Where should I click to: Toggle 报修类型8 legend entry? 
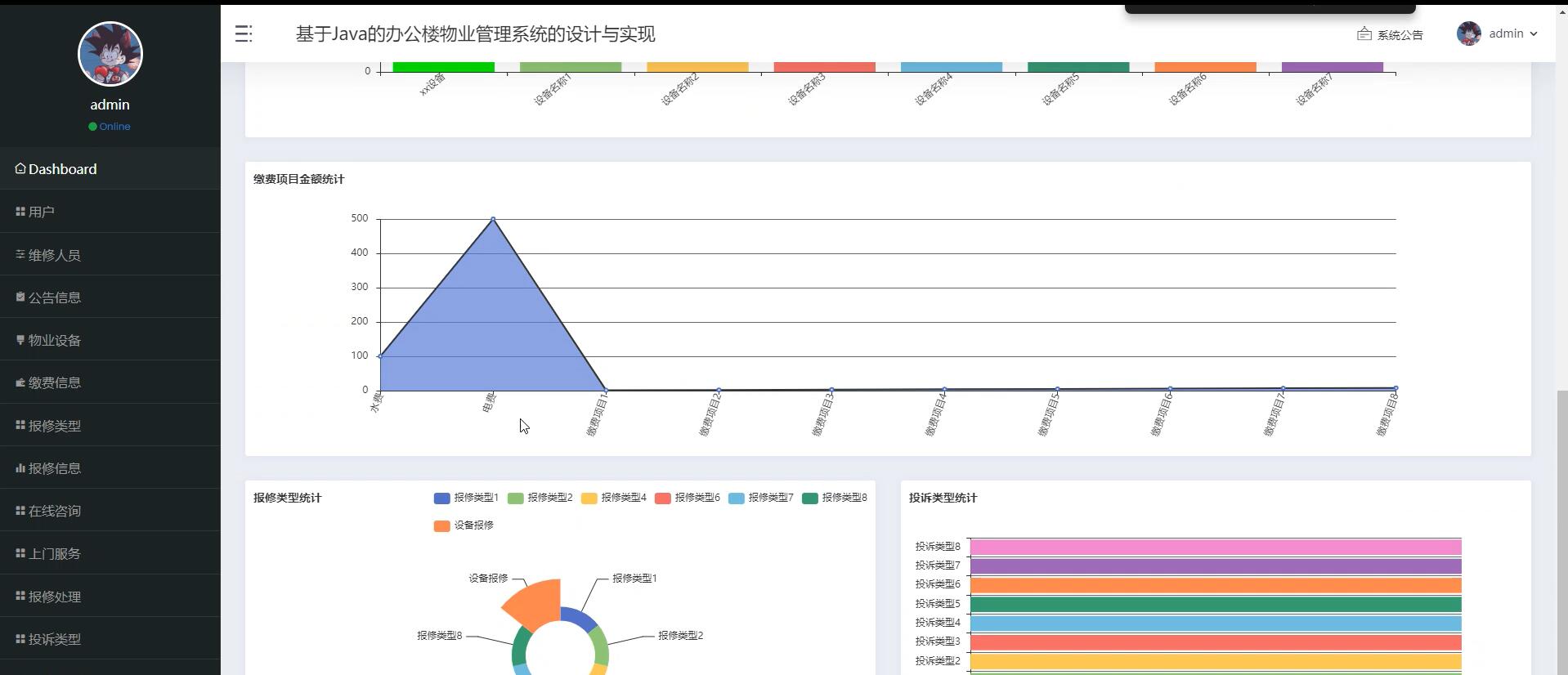(x=835, y=498)
